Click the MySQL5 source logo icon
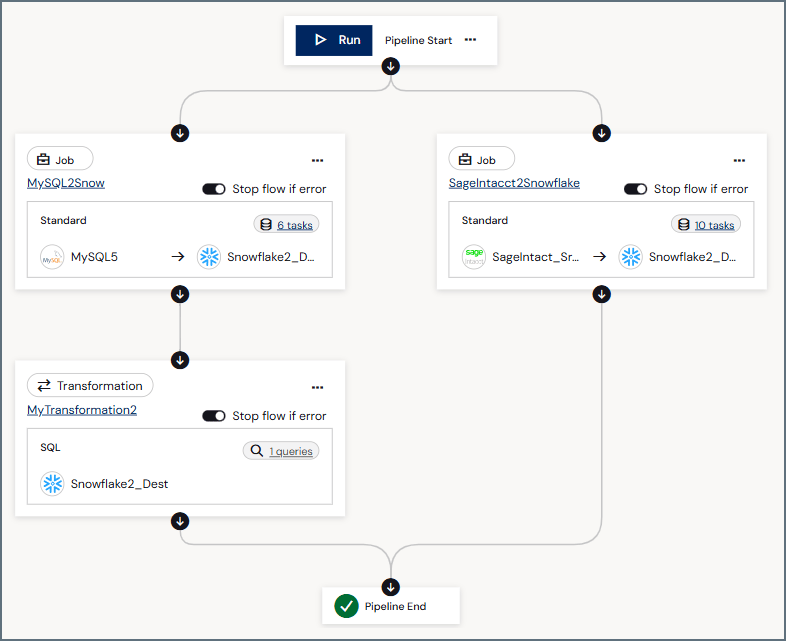786x641 pixels. pyautogui.click(x=52, y=257)
